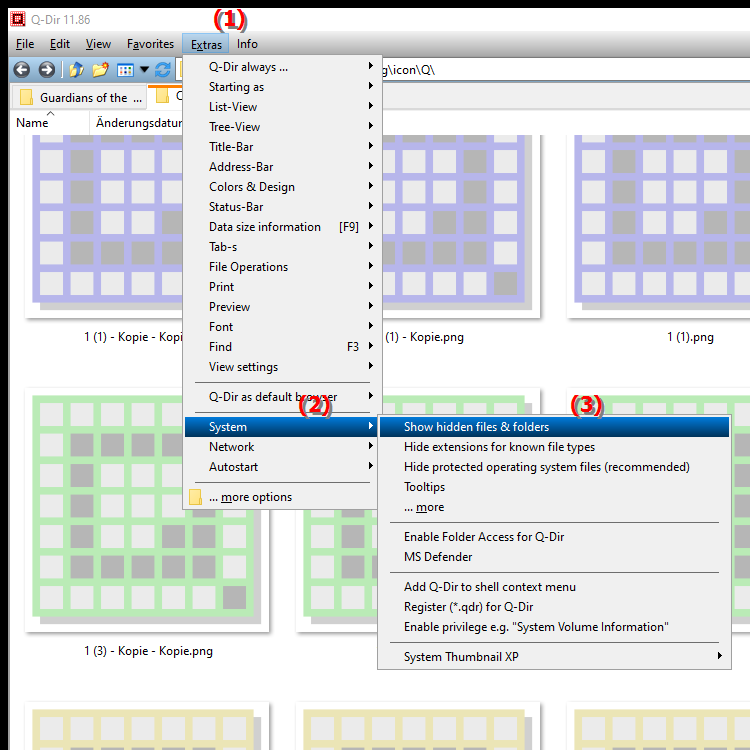This screenshot has width=750, height=750.
Task: Select Enable privilege System Volume Information
Action: pos(554,627)
